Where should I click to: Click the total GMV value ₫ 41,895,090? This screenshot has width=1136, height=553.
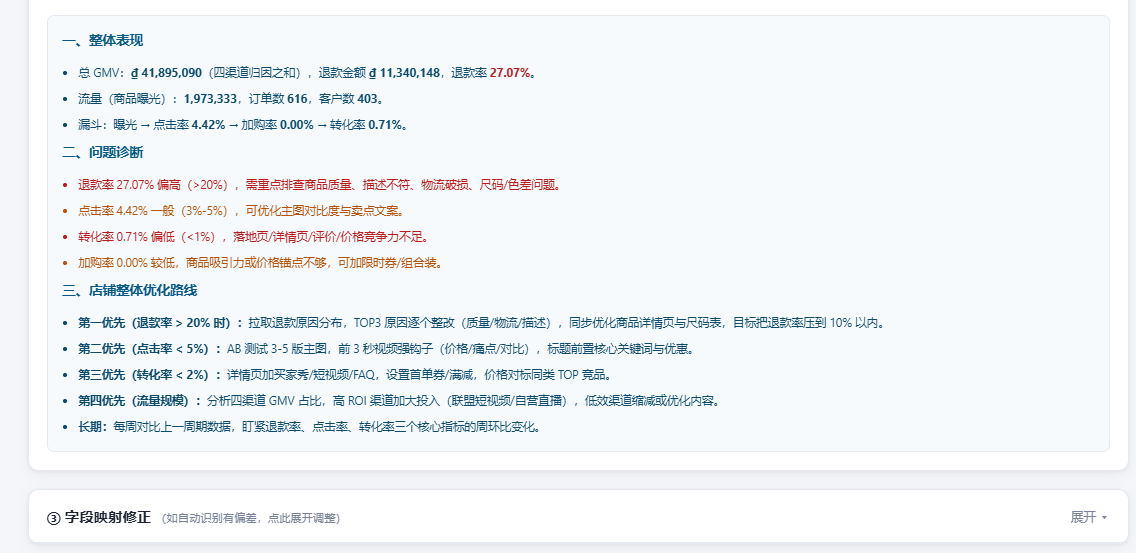[x=166, y=72]
